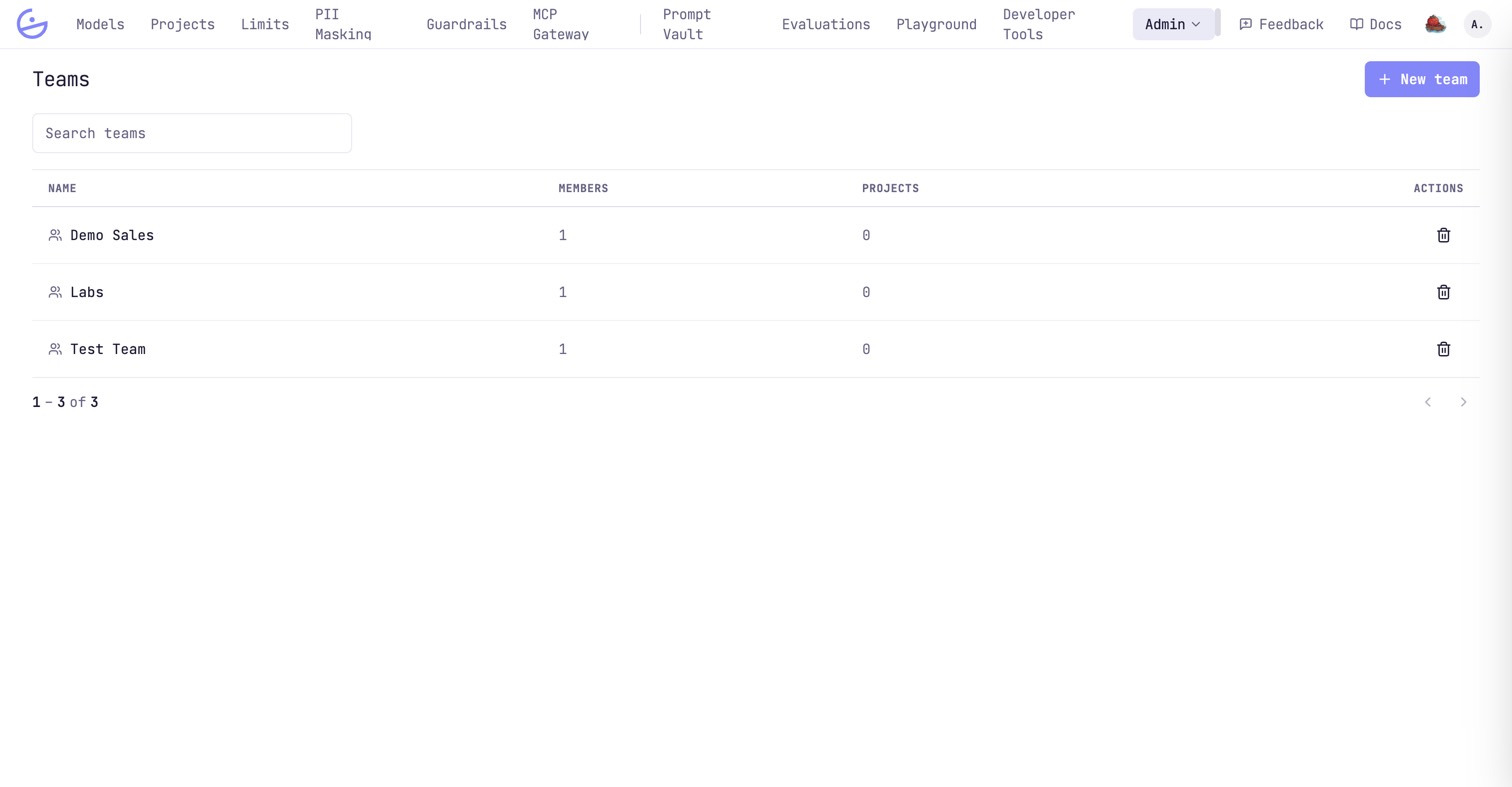Open the user profile avatar 'A.'
The width and height of the screenshot is (1512, 787).
(x=1477, y=24)
